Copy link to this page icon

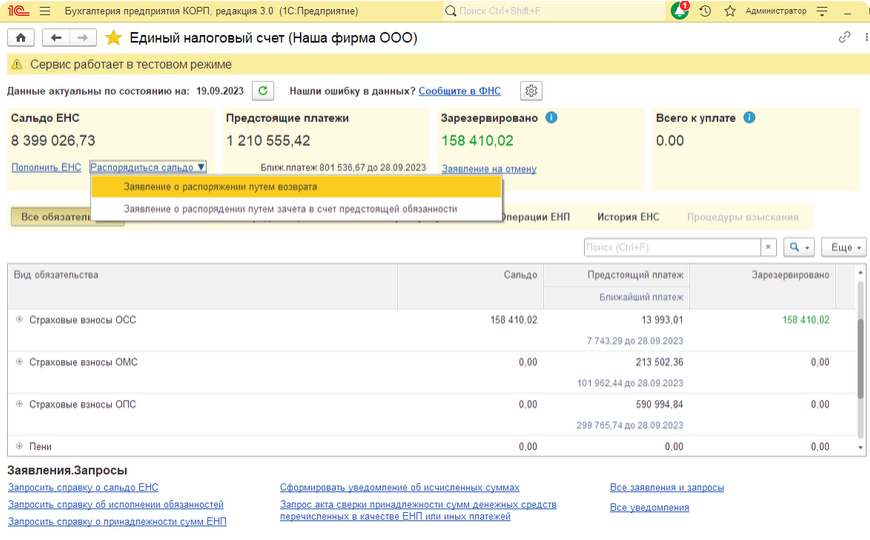point(844,37)
